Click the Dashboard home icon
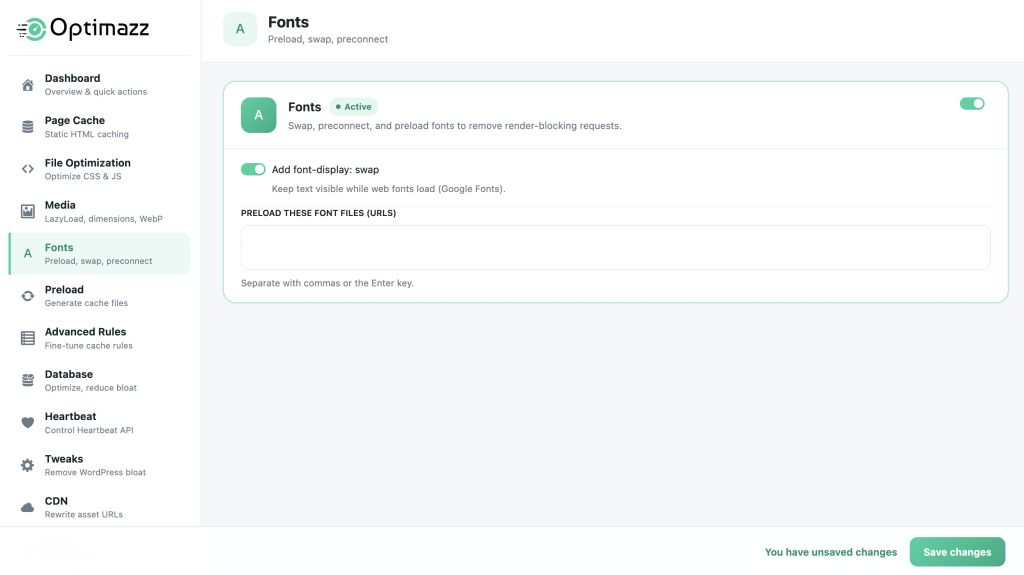The image size is (1024, 575). coord(27,85)
